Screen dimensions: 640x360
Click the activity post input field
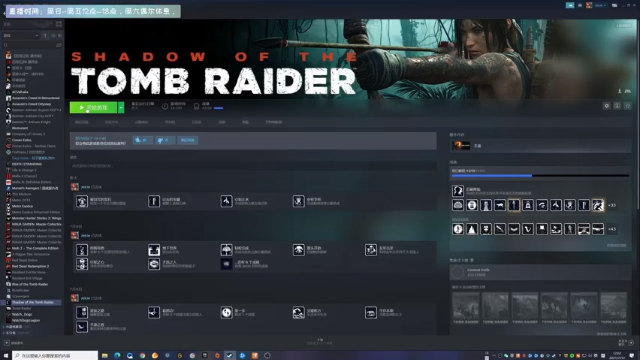click(253, 166)
